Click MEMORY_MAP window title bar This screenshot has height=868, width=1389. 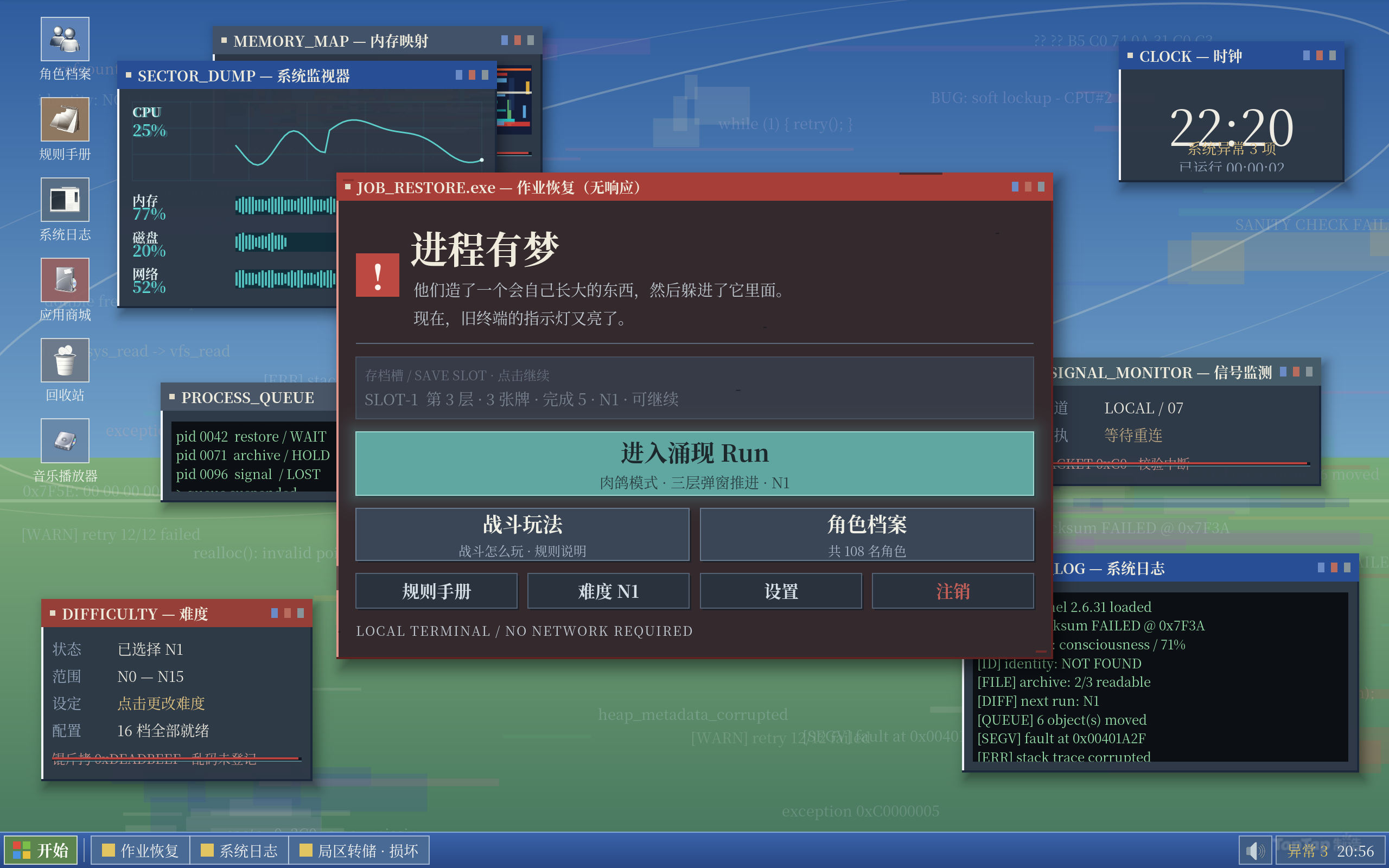(377, 41)
